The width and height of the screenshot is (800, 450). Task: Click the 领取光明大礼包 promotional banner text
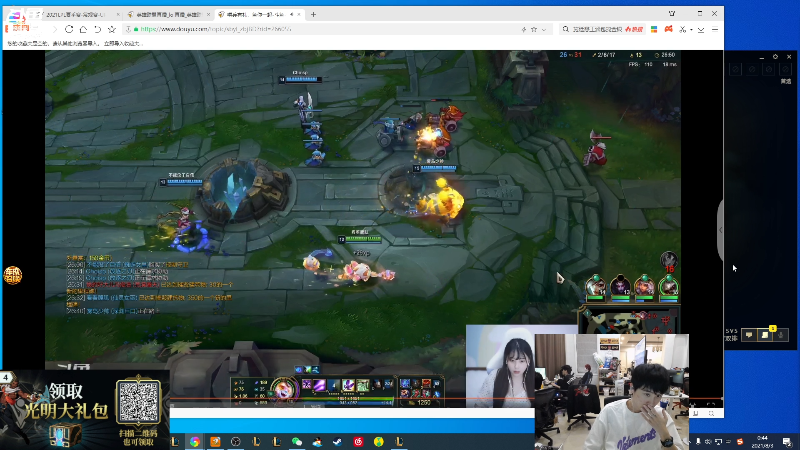click(66, 402)
